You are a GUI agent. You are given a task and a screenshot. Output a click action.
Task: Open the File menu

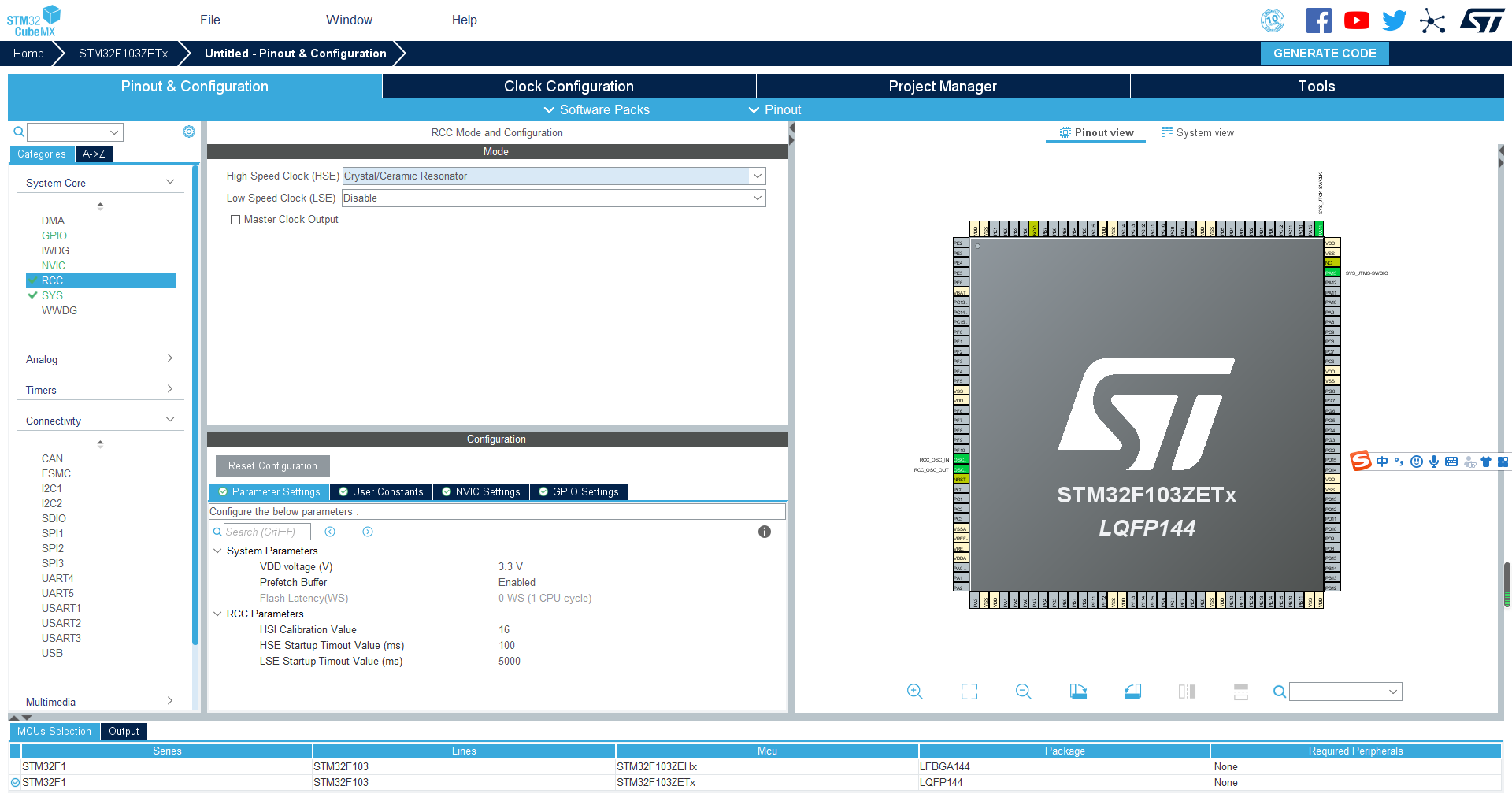[210, 20]
